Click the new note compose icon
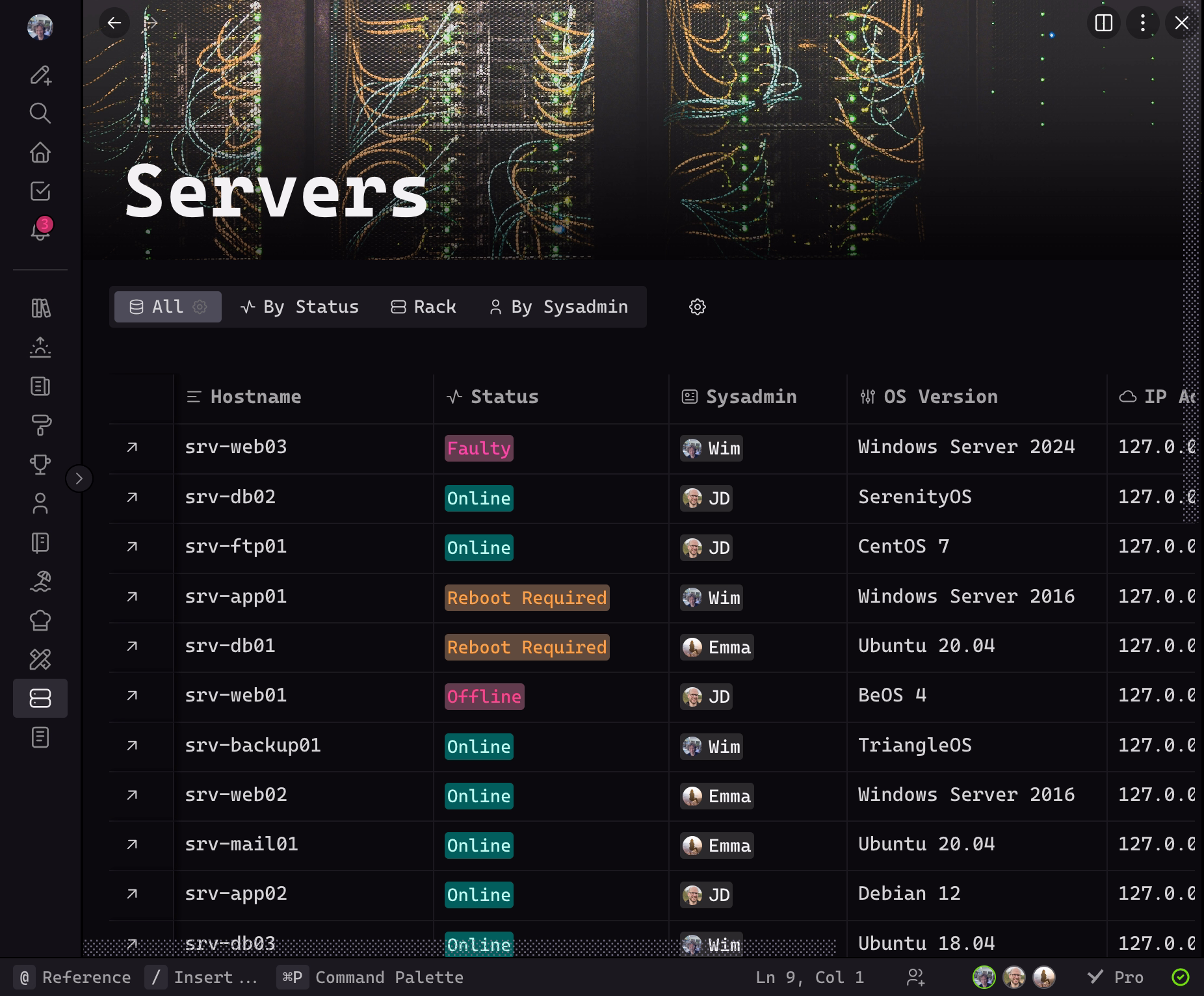 click(x=40, y=75)
